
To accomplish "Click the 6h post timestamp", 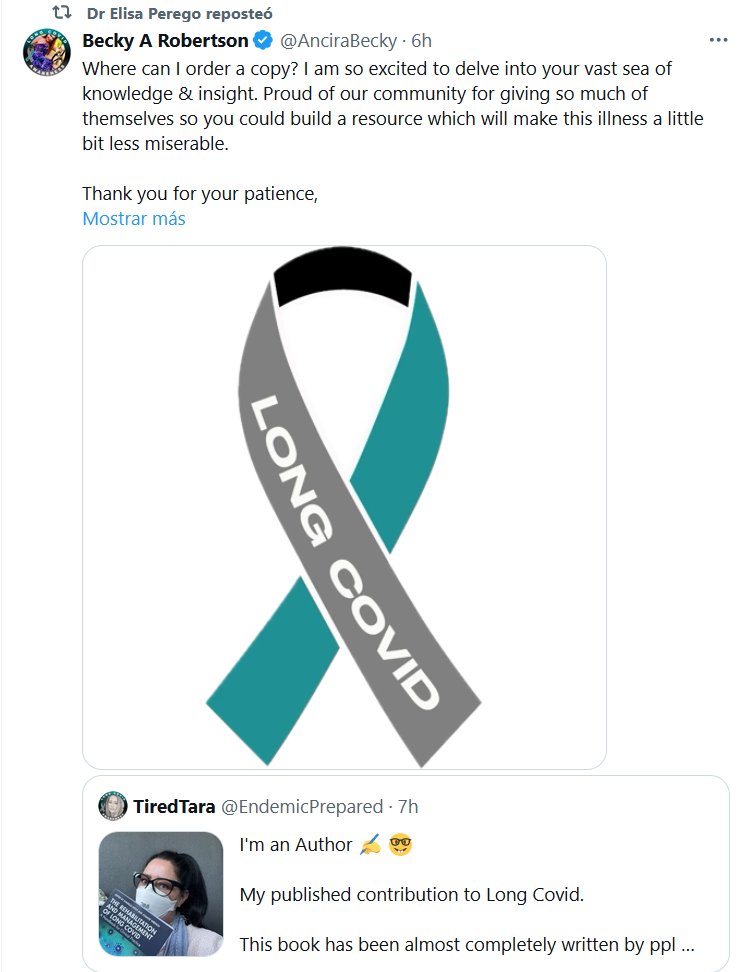I will pos(421,41).
